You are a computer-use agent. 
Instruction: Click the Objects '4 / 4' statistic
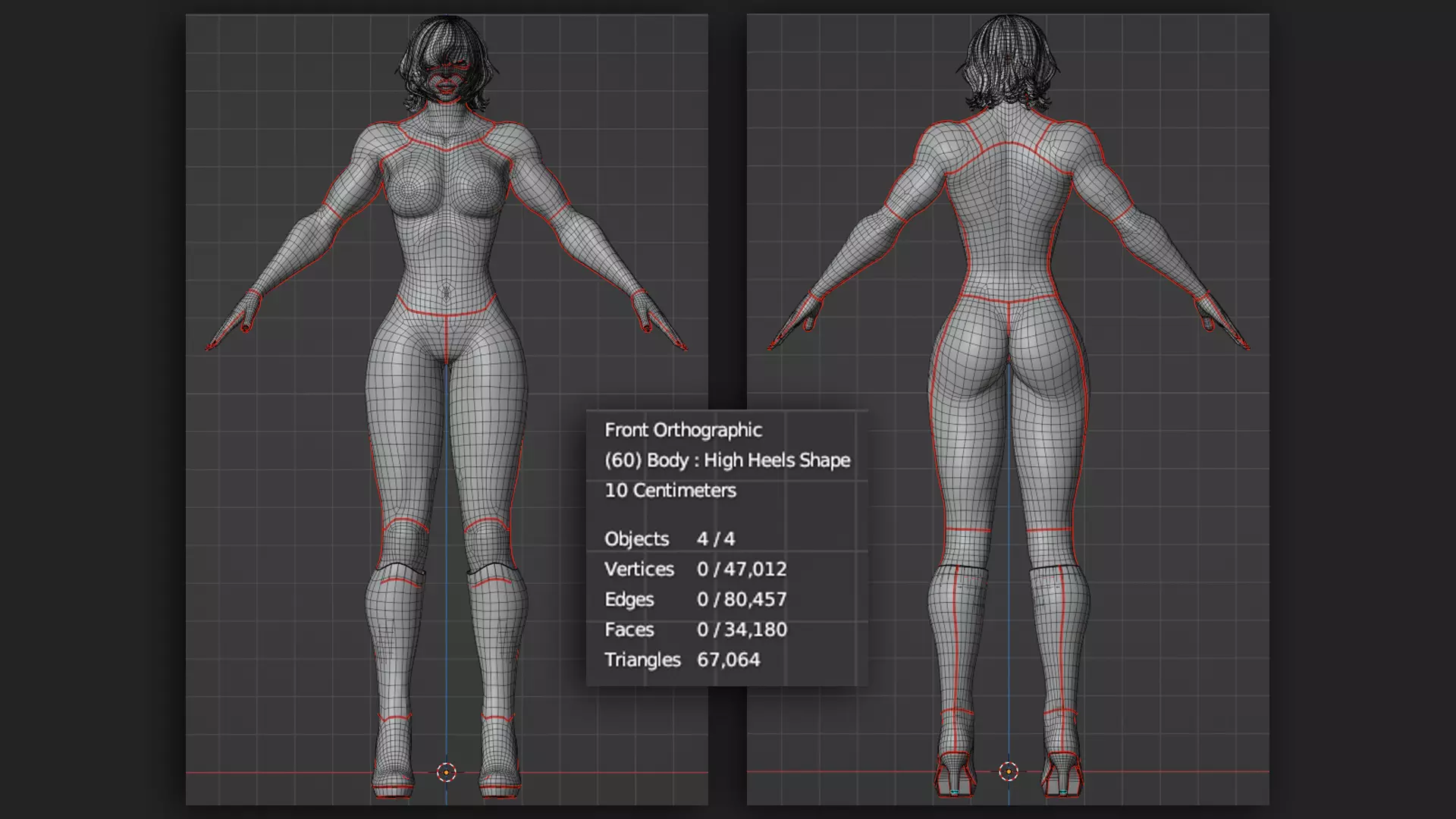coord(716,539)
